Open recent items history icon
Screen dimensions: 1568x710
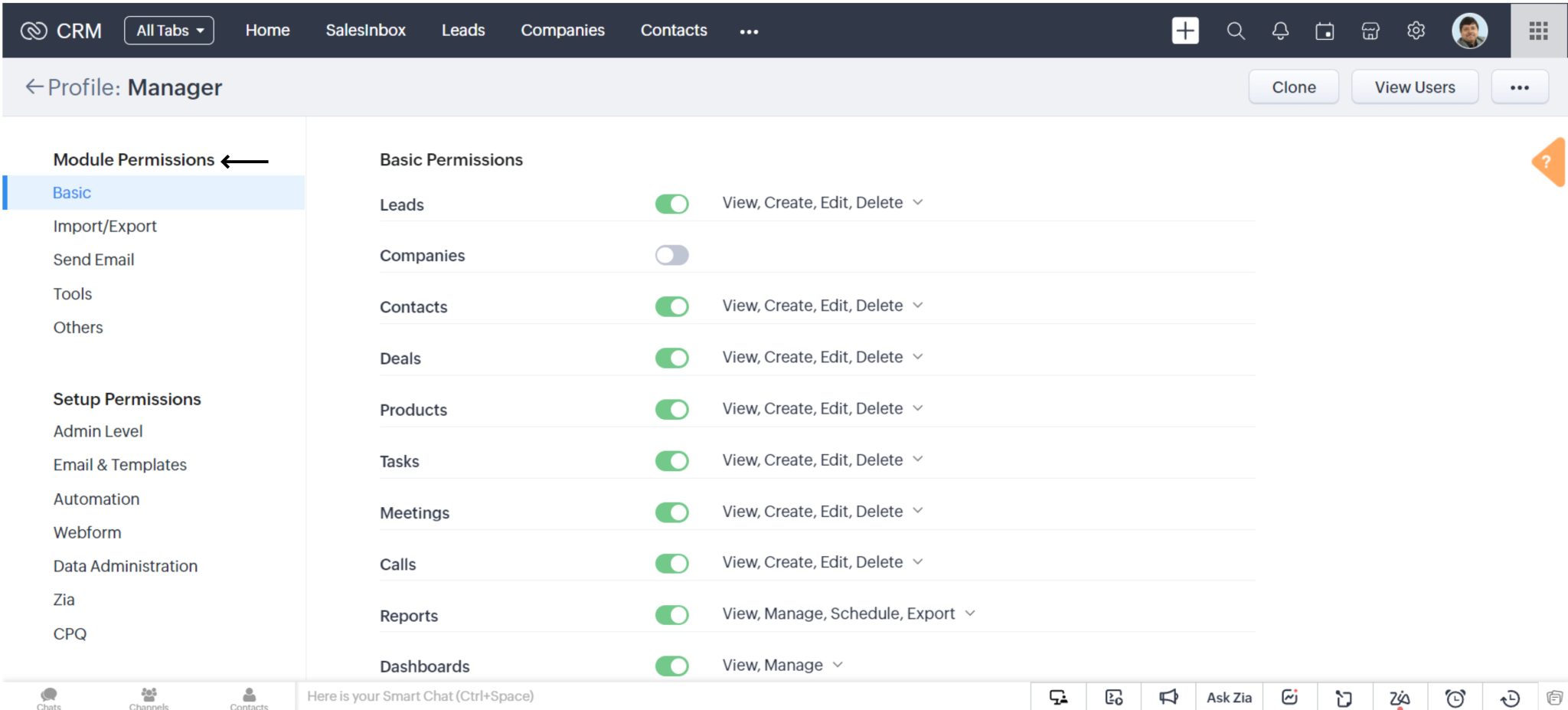tap(1509, 698)
